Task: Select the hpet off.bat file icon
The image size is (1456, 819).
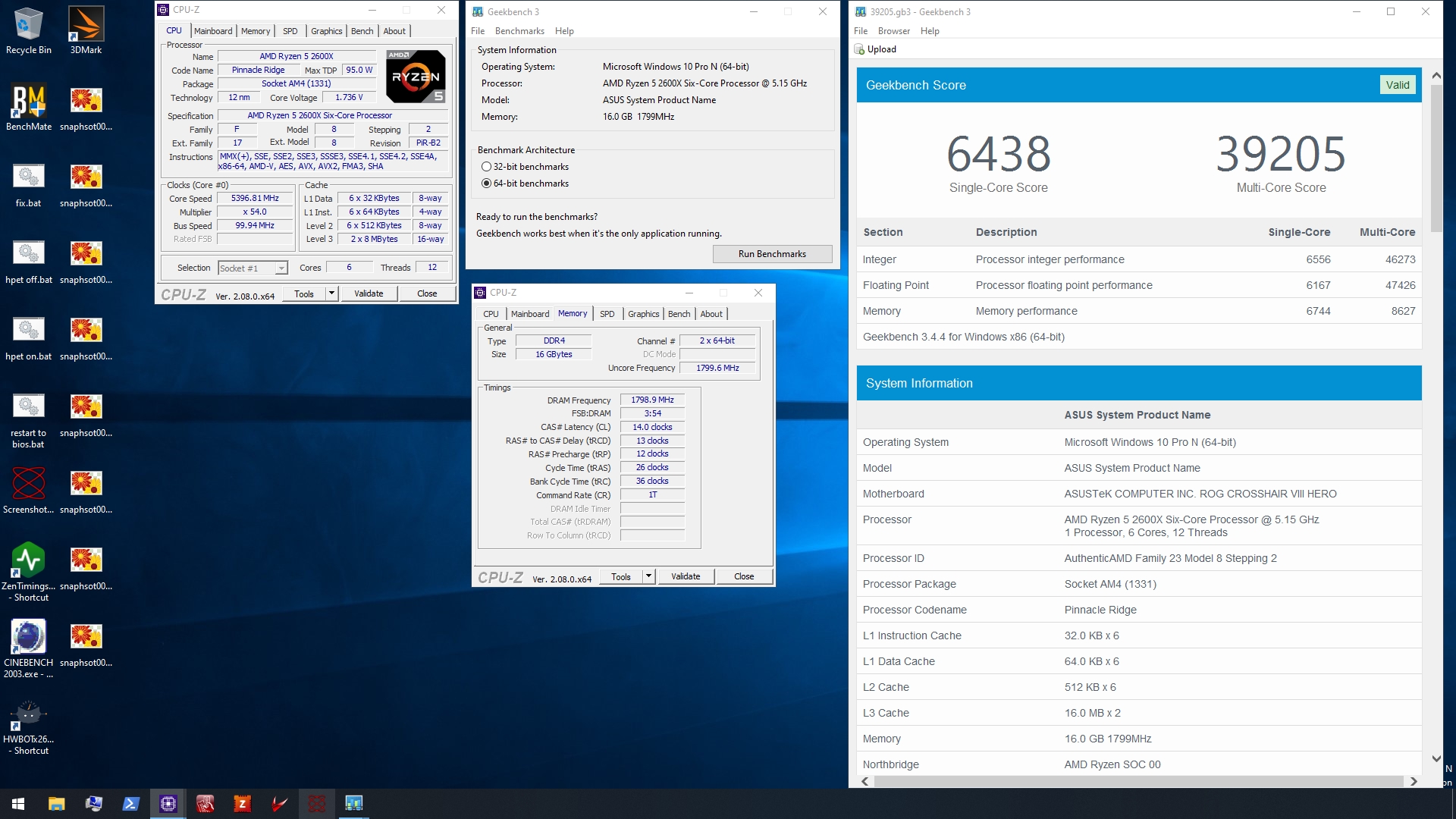Action: 28,260
